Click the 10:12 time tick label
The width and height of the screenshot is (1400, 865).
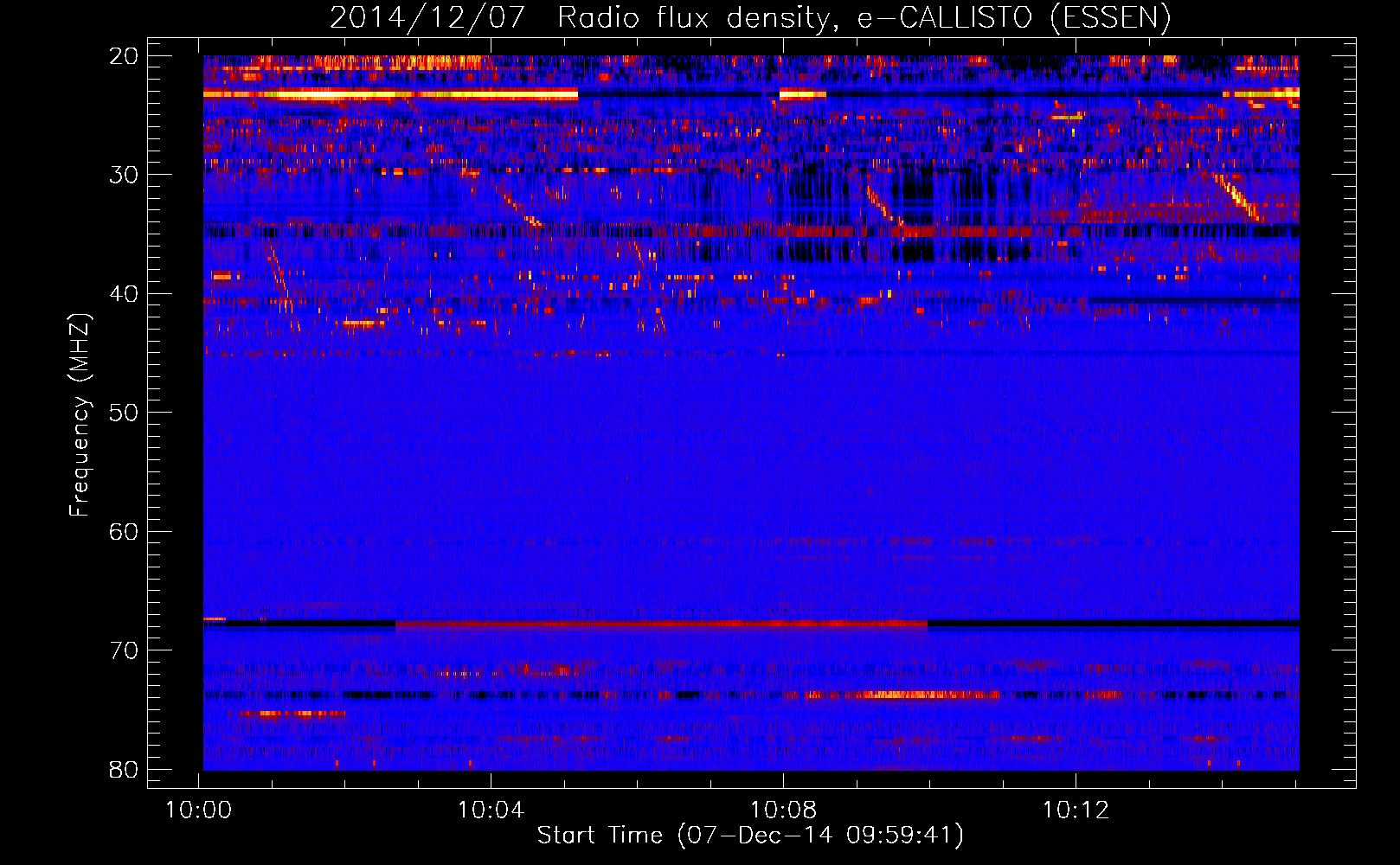[1076, 811]
